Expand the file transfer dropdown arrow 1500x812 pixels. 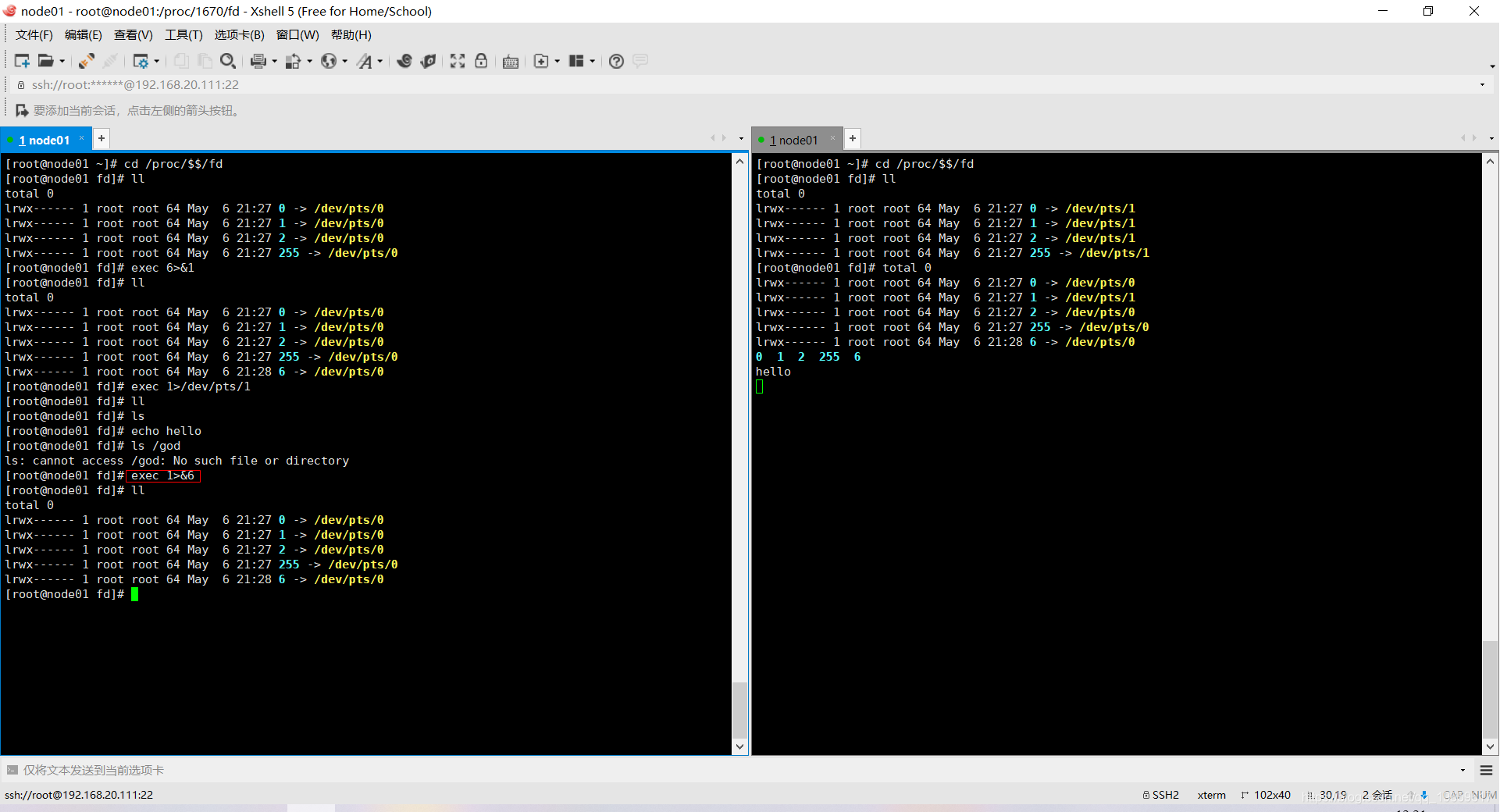point(310,61)
